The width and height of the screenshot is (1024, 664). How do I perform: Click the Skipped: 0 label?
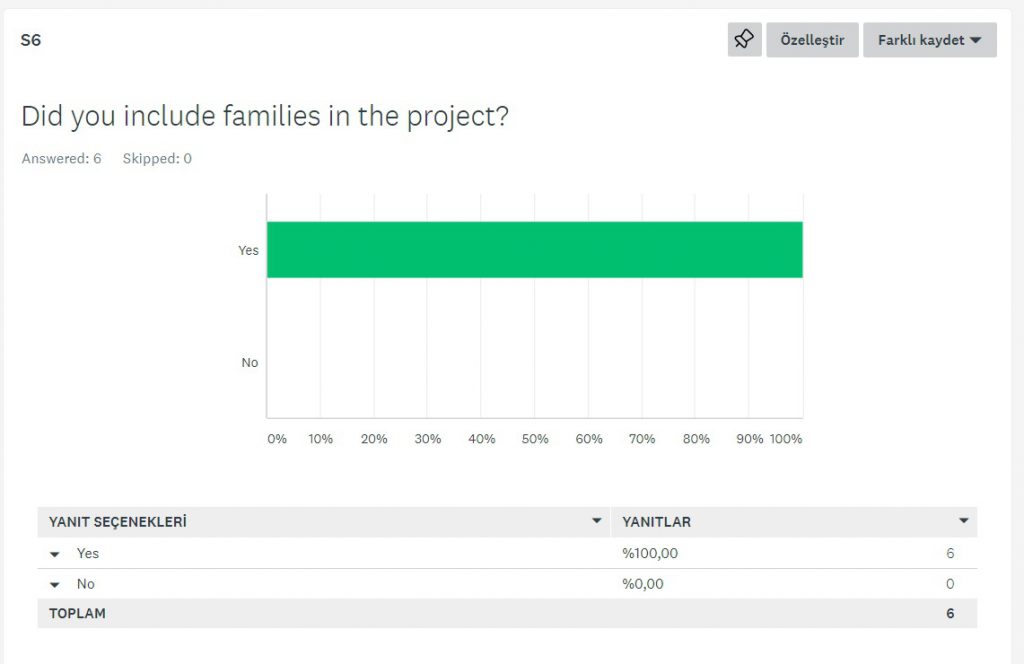point(156,158)
